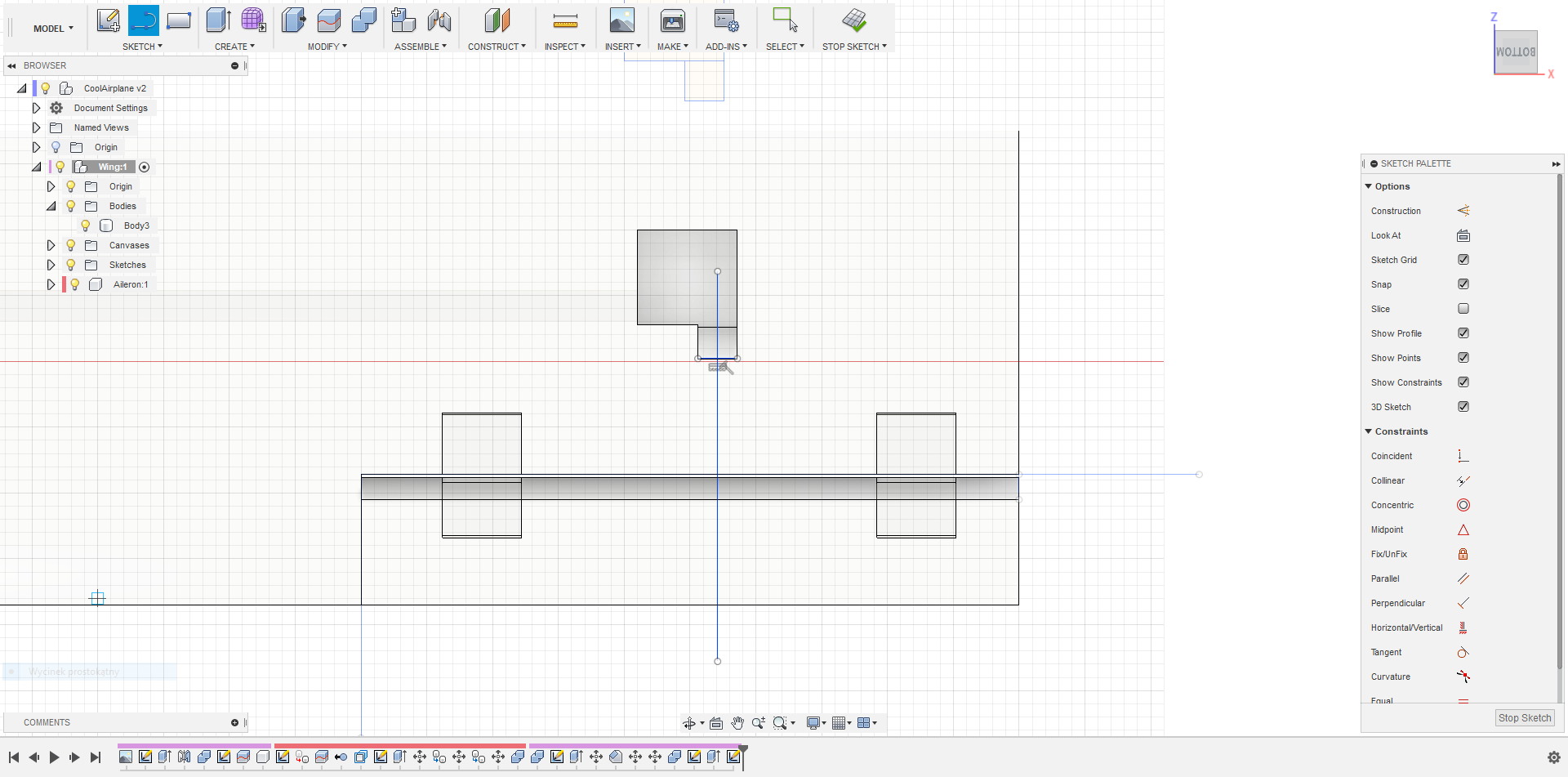Collapse the Bodies folder node
Image resolution: width=1568 pixels, height=777 pixels.
coord(51,206)
